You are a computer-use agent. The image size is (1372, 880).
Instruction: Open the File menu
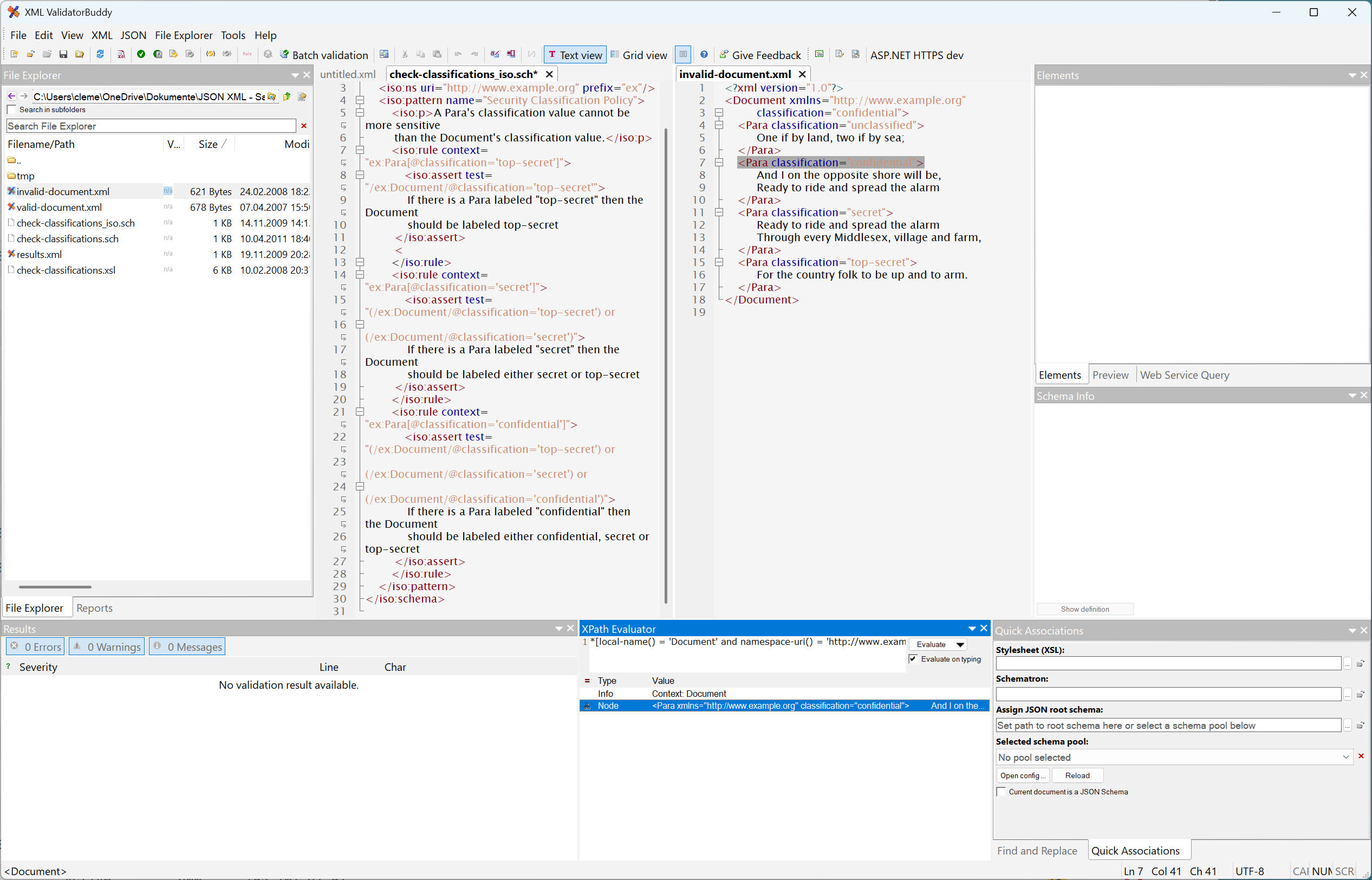coord(18,35)
